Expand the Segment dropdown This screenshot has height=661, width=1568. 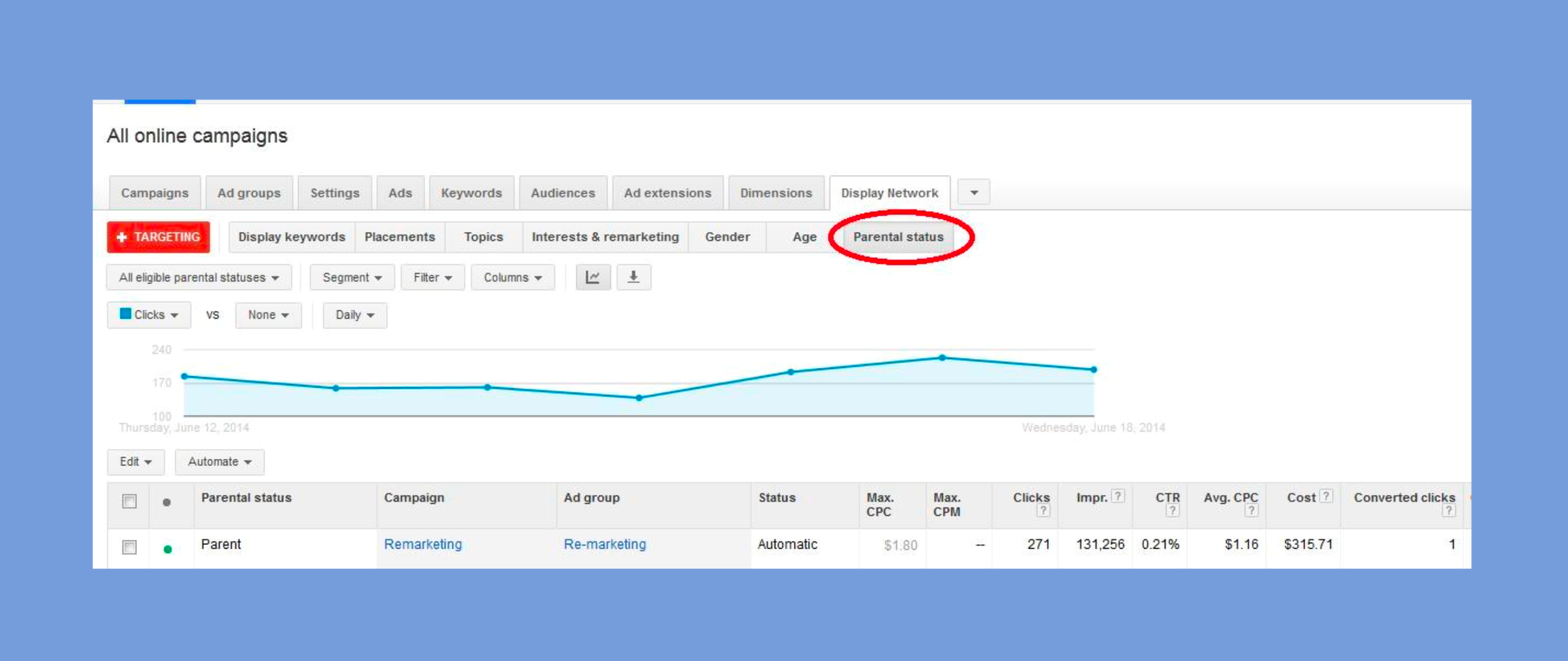click(x=352, y=277)
